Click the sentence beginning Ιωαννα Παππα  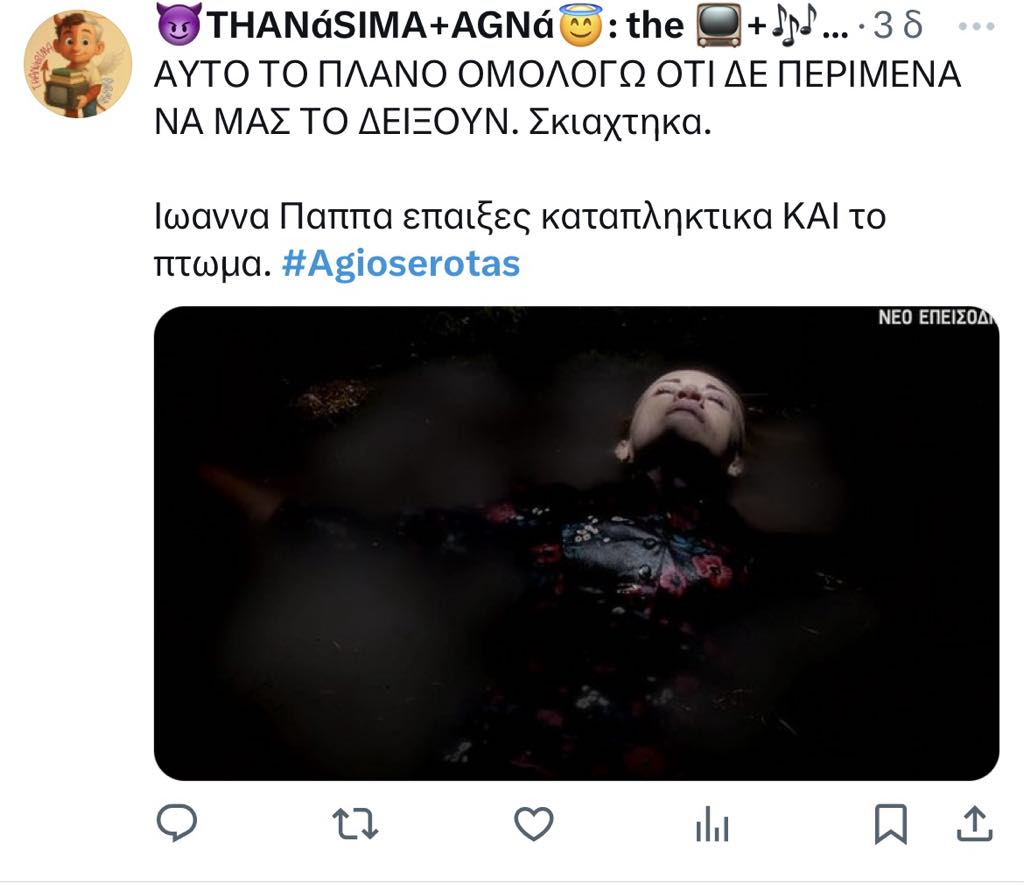tap(520, 240)
